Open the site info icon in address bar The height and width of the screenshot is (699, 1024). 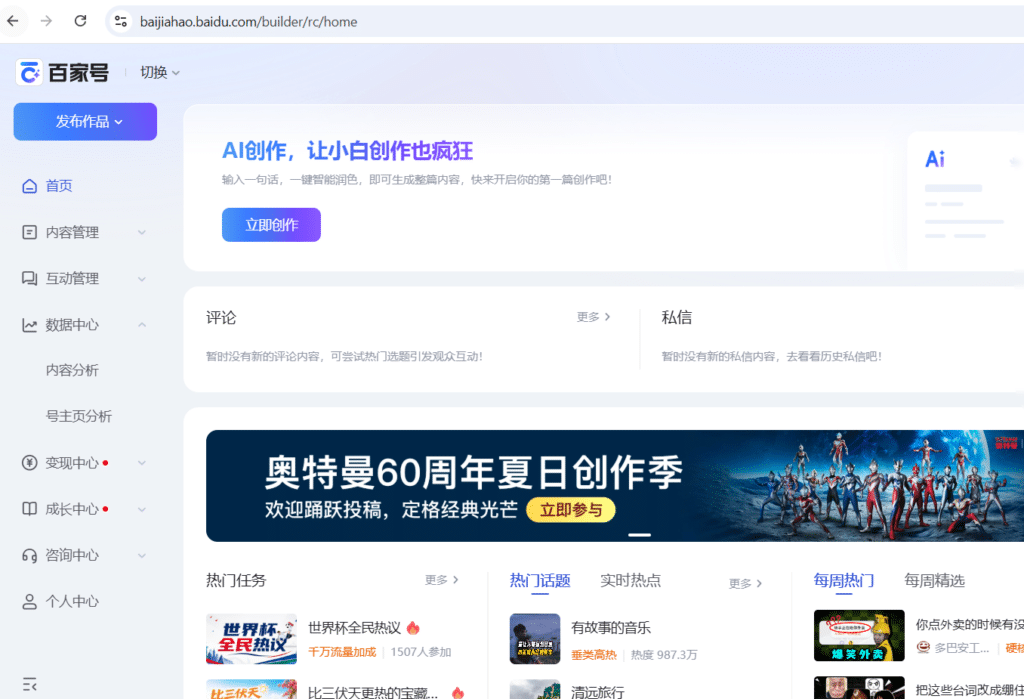click(x=121, y=22)
